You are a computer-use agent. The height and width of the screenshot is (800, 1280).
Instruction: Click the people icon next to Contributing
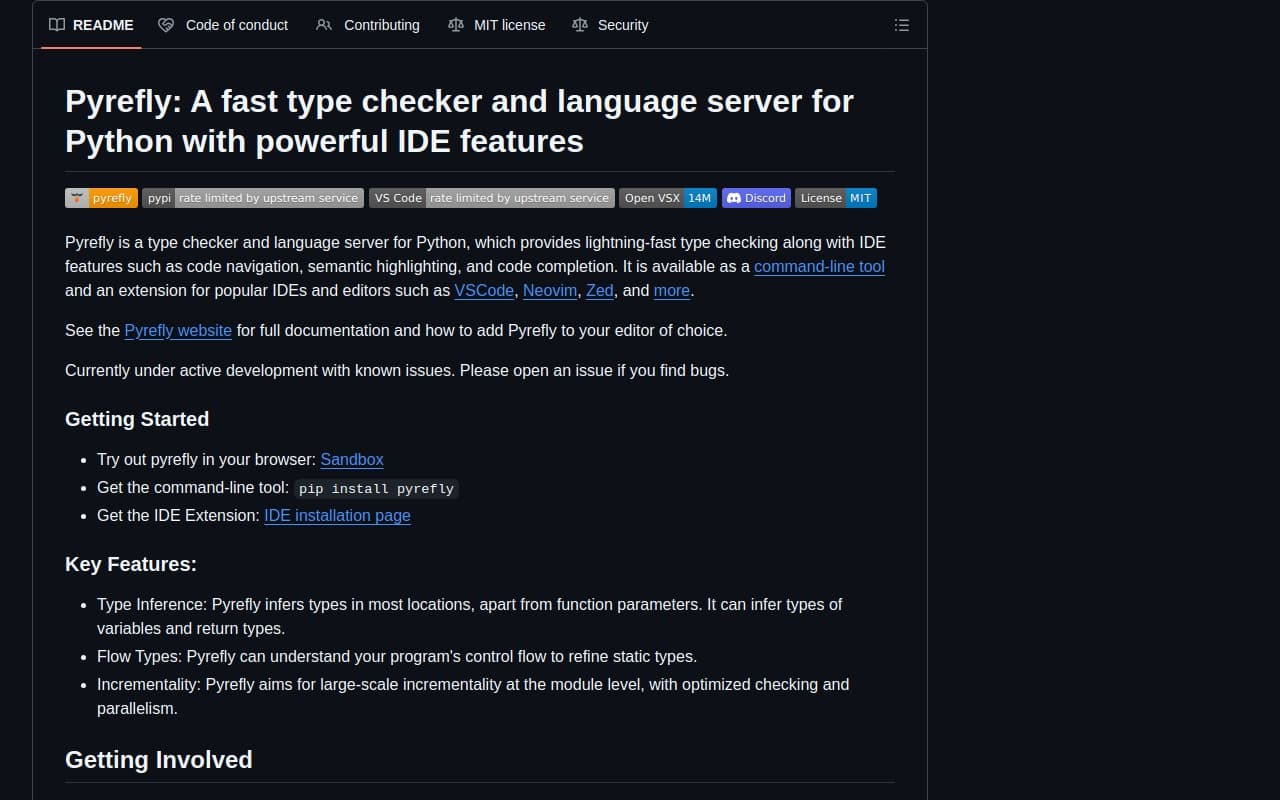(x=324, y=25)
